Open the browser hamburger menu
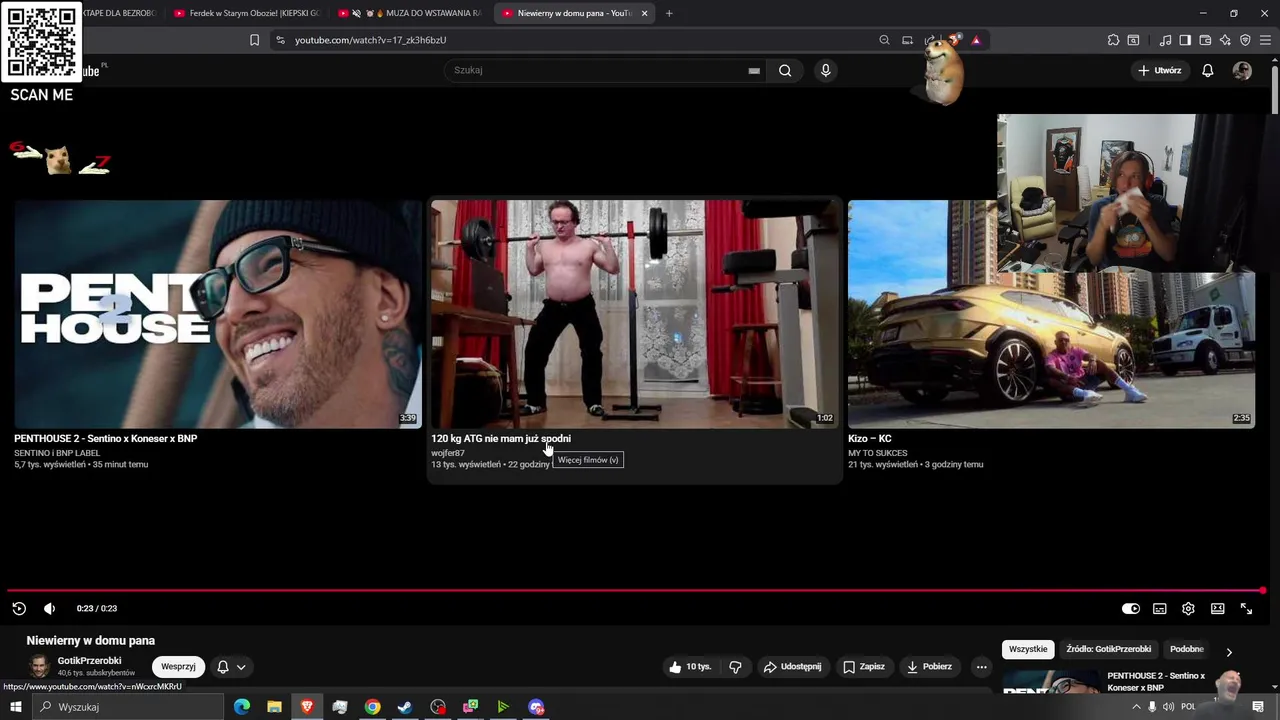This screenshot has width=1280, height=720. pyautogui.click(x=1266, y=40)
